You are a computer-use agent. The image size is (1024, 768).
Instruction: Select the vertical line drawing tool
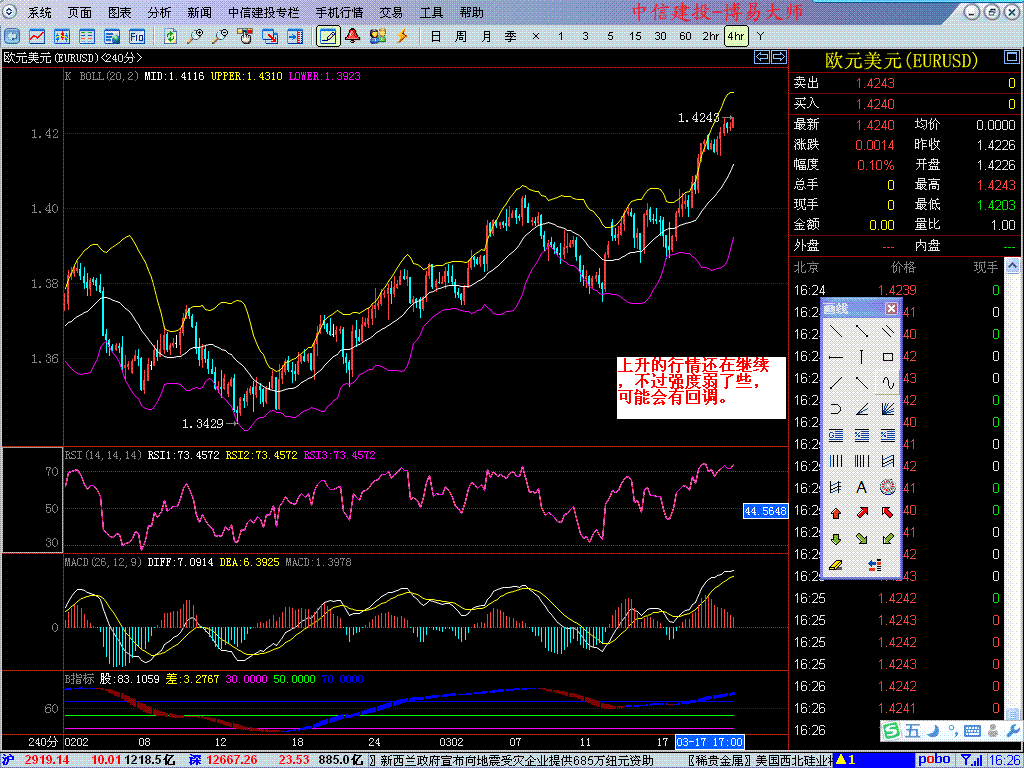pyautogui.click(x=861, y=357)
